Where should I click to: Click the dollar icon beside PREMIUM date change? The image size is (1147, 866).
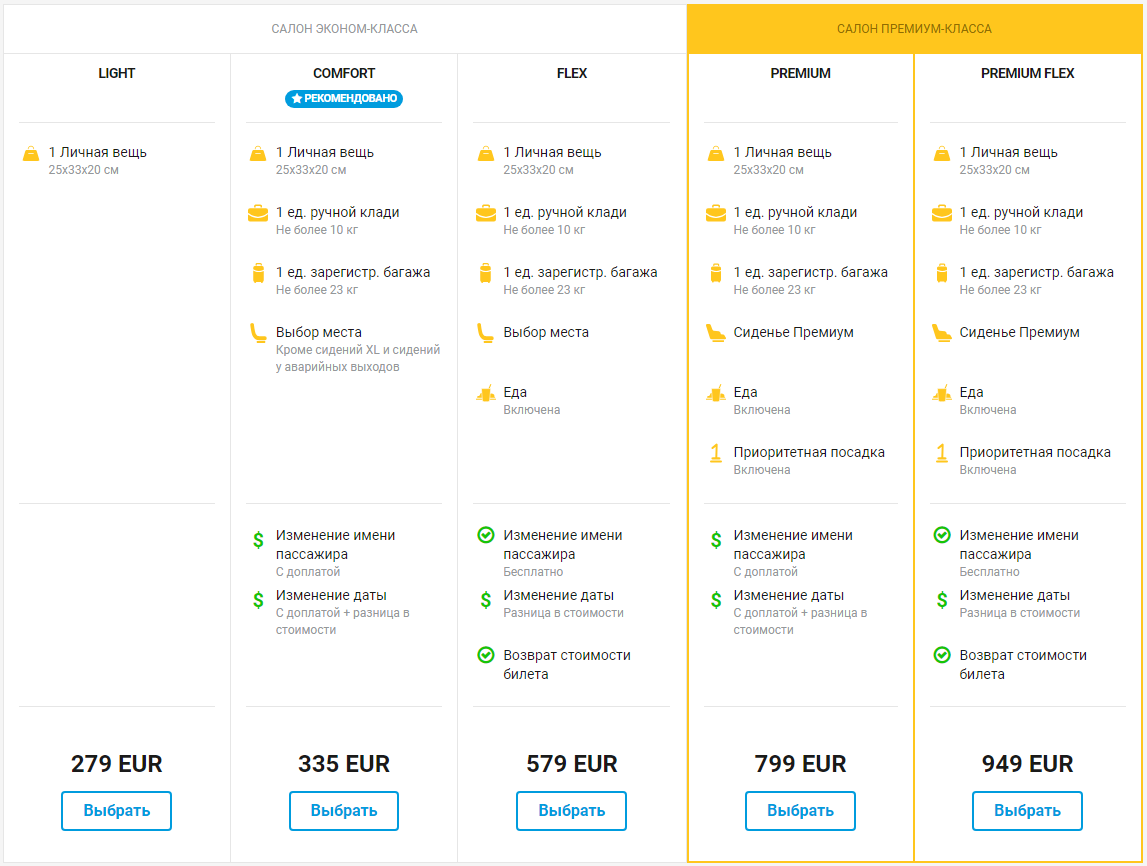(x=716, y=600)
